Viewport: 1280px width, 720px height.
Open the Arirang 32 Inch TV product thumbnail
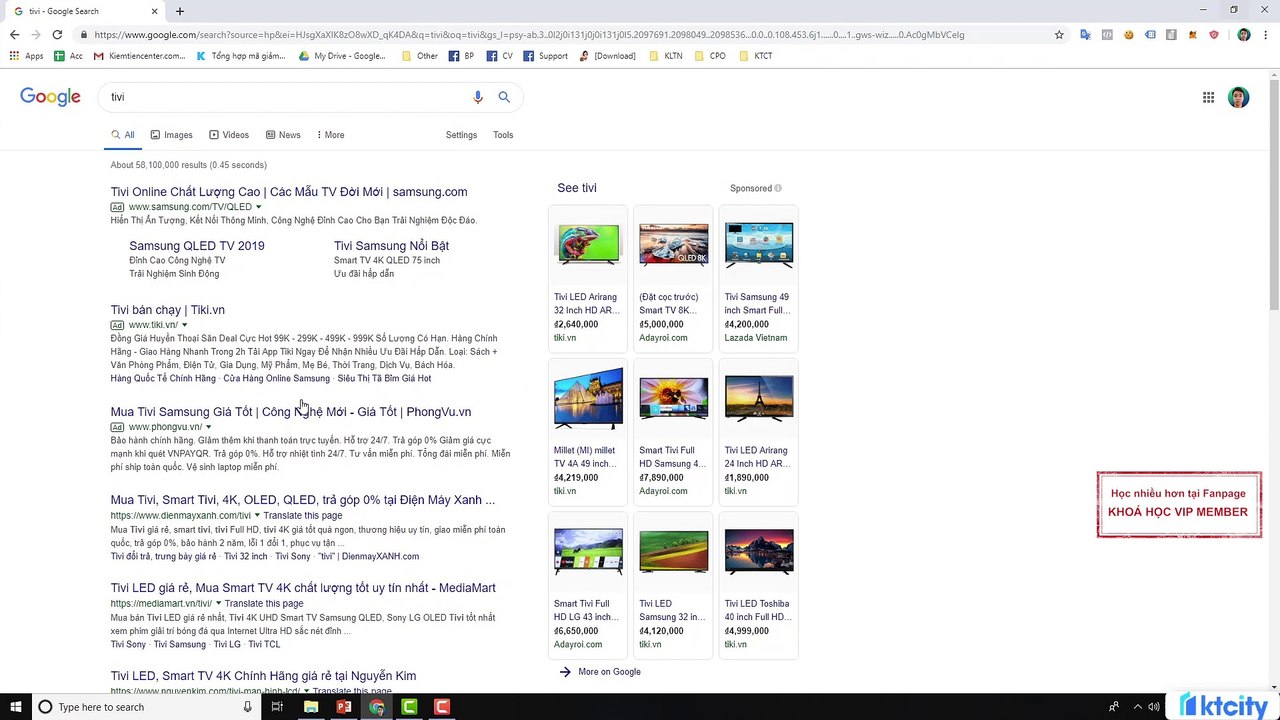(x=588, y=245)
